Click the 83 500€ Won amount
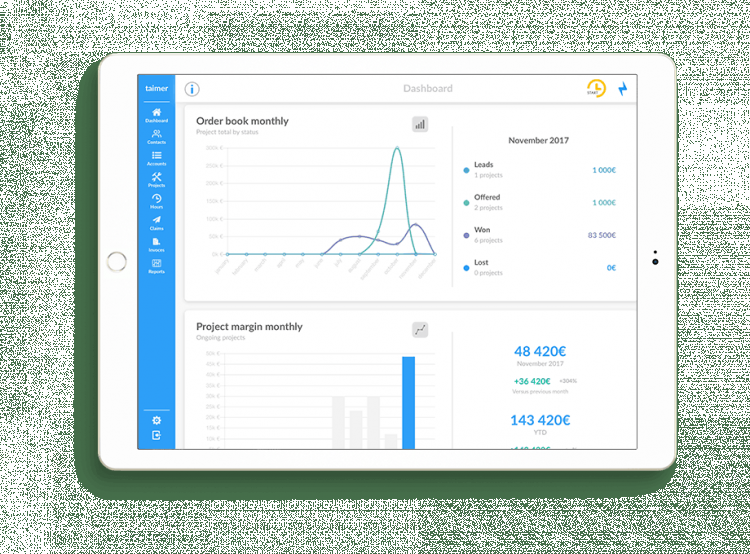750x554 pixels. pyautogui.click(x=602, y=235)
